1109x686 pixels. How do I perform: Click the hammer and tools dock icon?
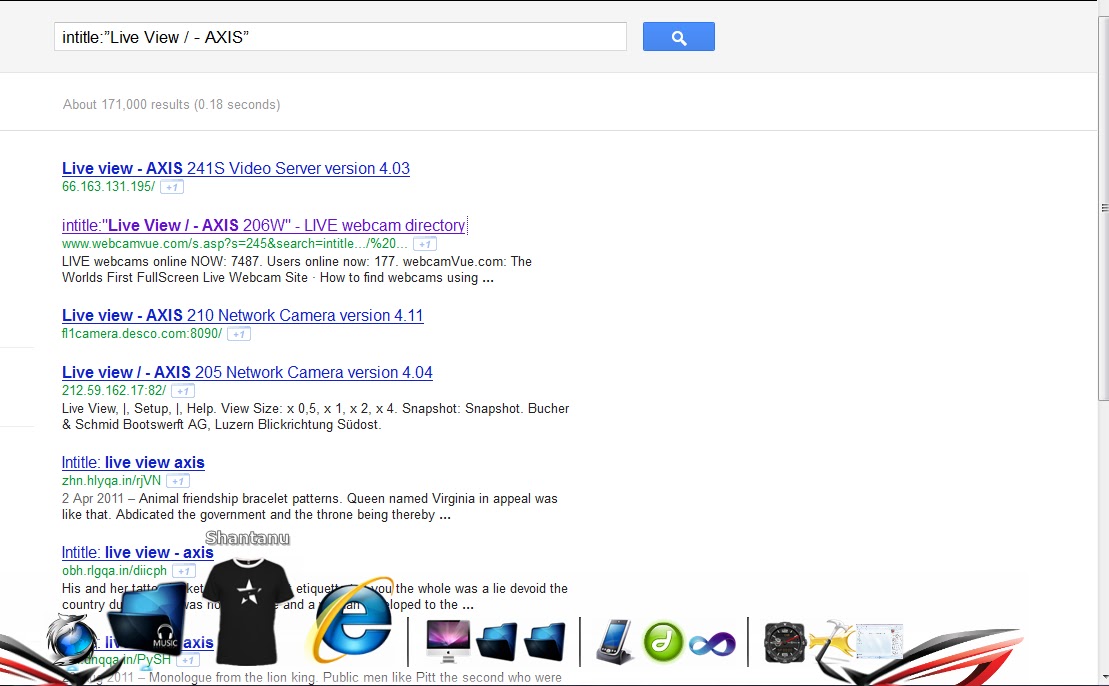pyautogui.click(x=832, y=642)
